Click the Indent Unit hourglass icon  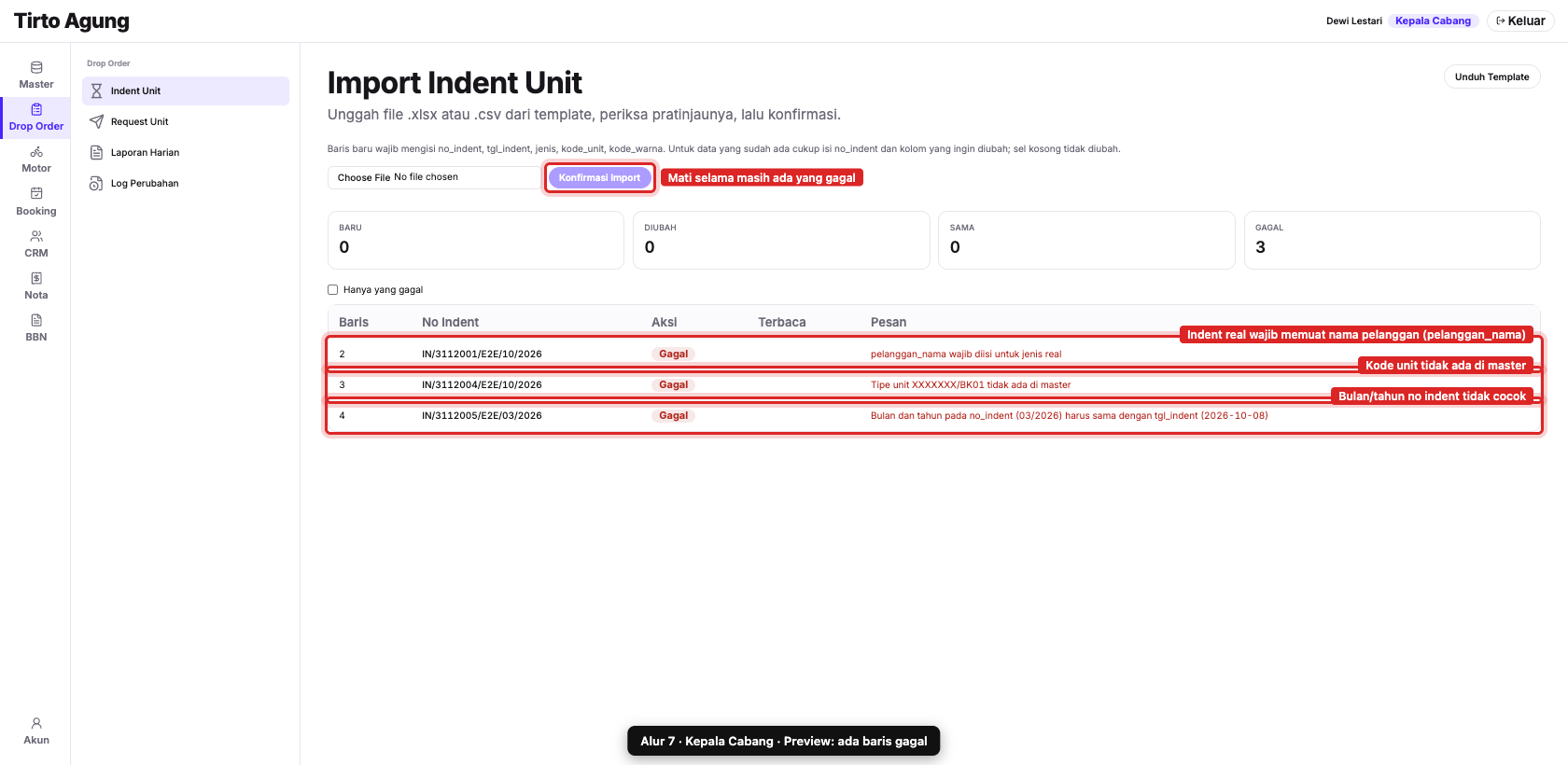96,90
